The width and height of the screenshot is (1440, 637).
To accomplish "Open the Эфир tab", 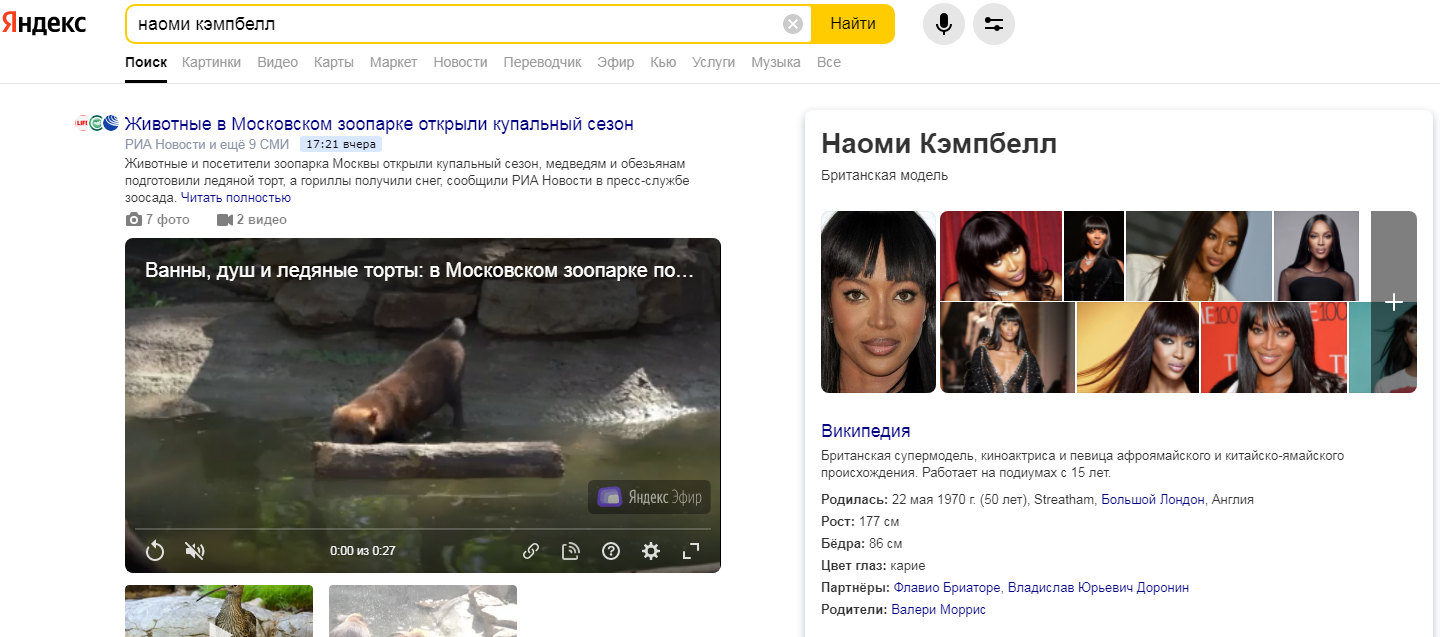I will pos(616,62).
